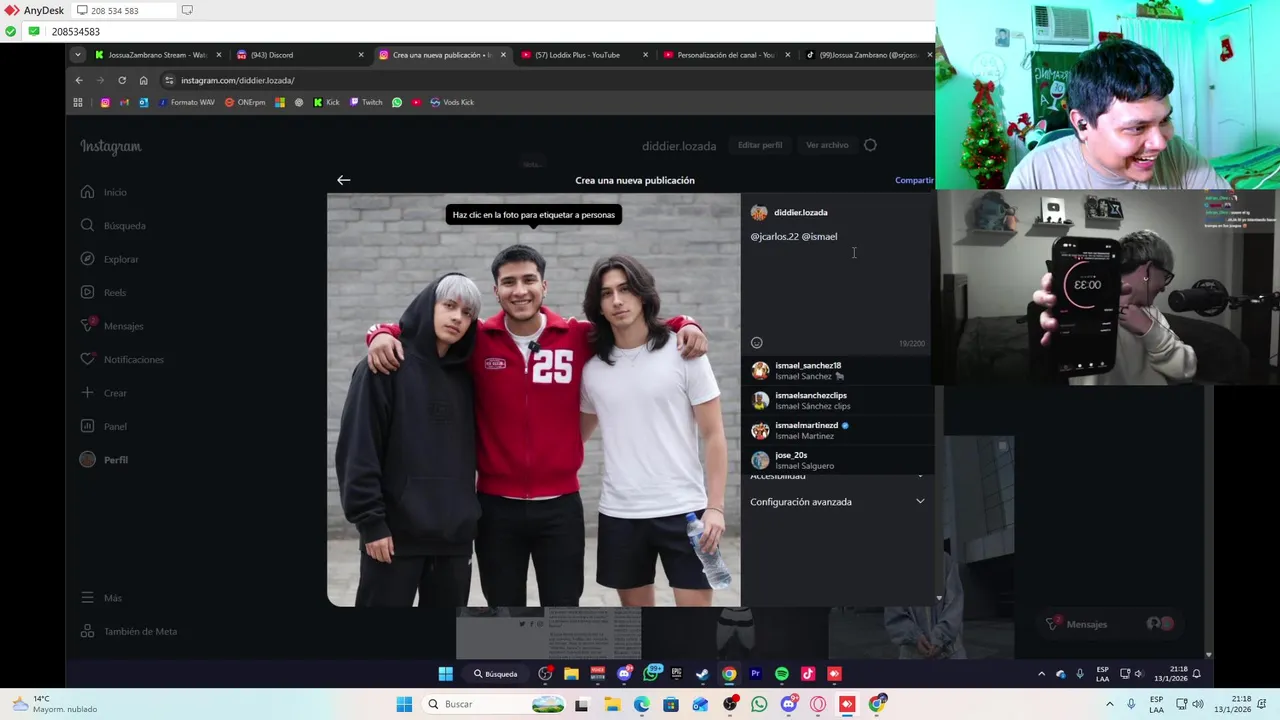The height and width of the screenshot is (720, 1280).
Task: Switch to '(99)Jossua Zambrano' TikTok tab
Action: (x=868, y=55)
